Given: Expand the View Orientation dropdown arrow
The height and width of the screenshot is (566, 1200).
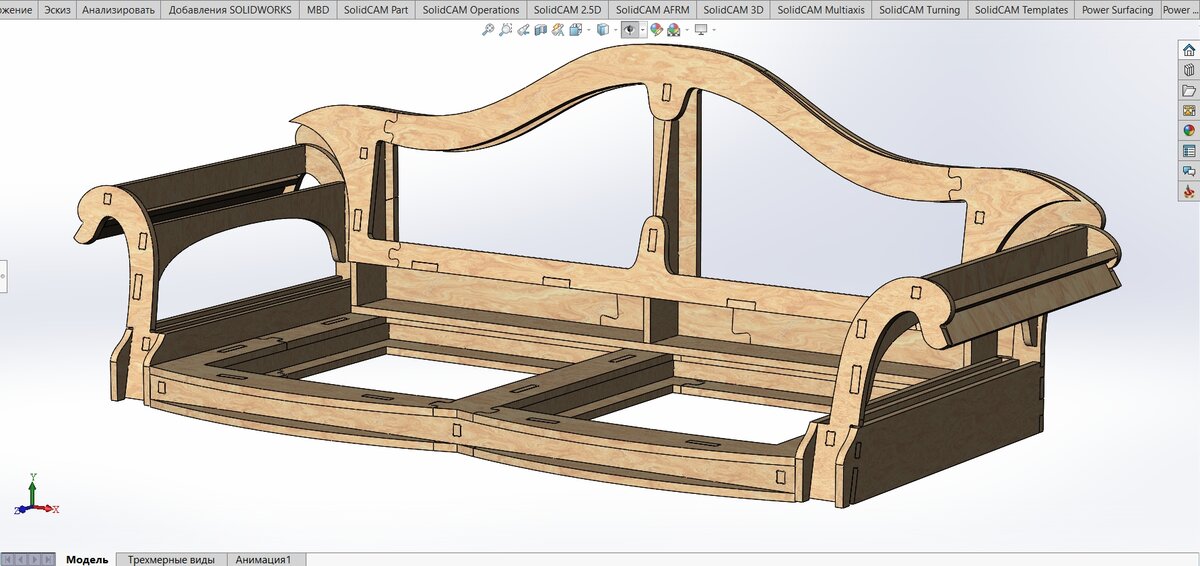Looking at the screenshot, I should 589,30.
